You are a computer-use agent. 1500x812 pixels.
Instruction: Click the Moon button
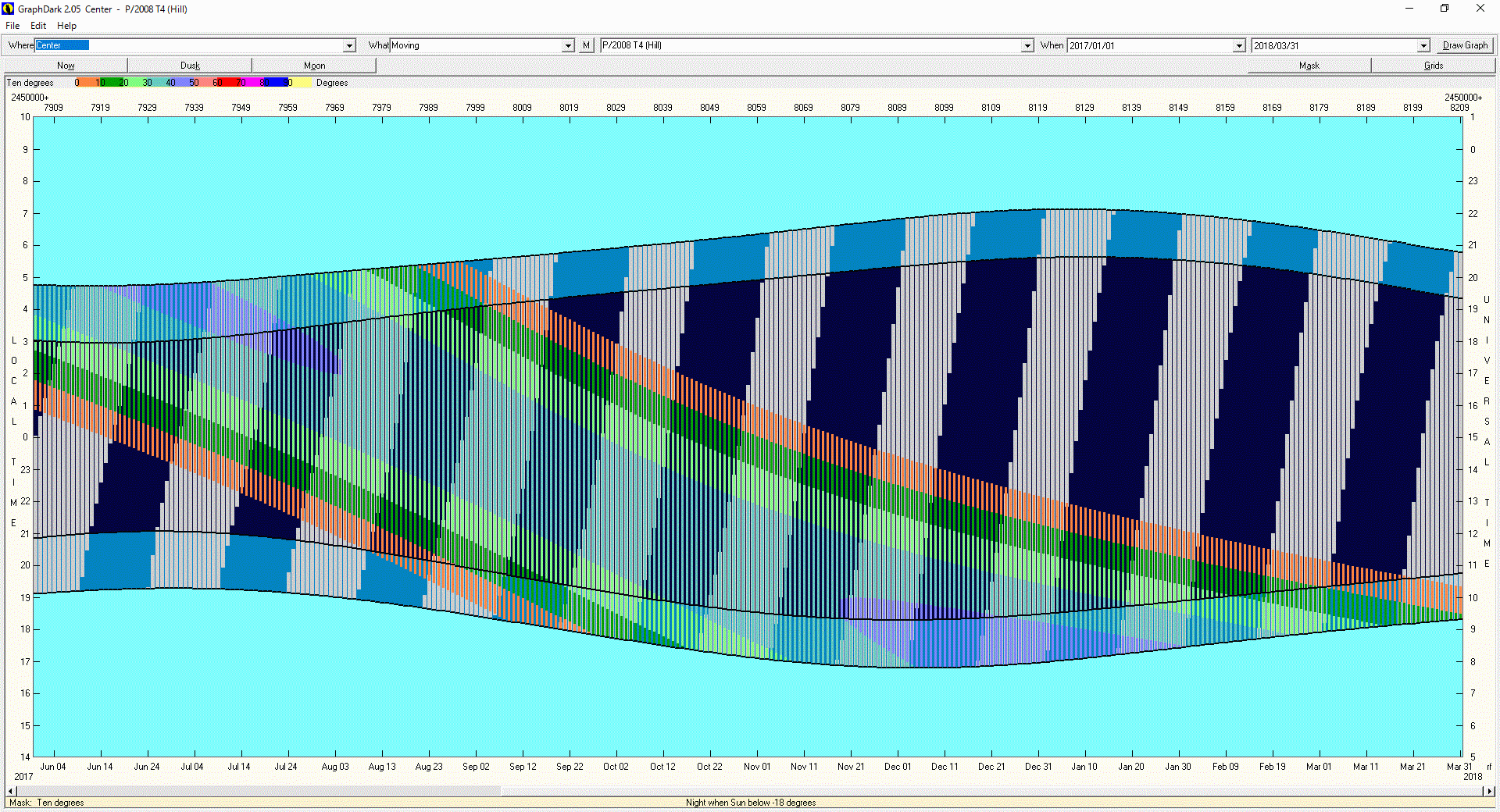pyautogui.click(x=314, y=66)
